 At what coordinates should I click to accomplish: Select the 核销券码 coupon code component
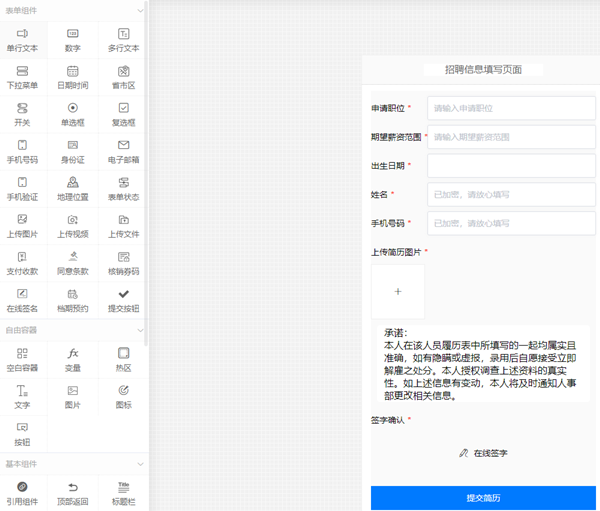tap(123, 263)
